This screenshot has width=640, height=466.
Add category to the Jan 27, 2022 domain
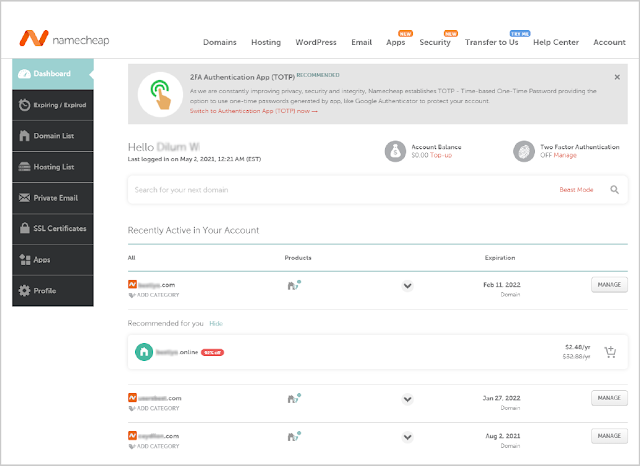pos(154,408)
